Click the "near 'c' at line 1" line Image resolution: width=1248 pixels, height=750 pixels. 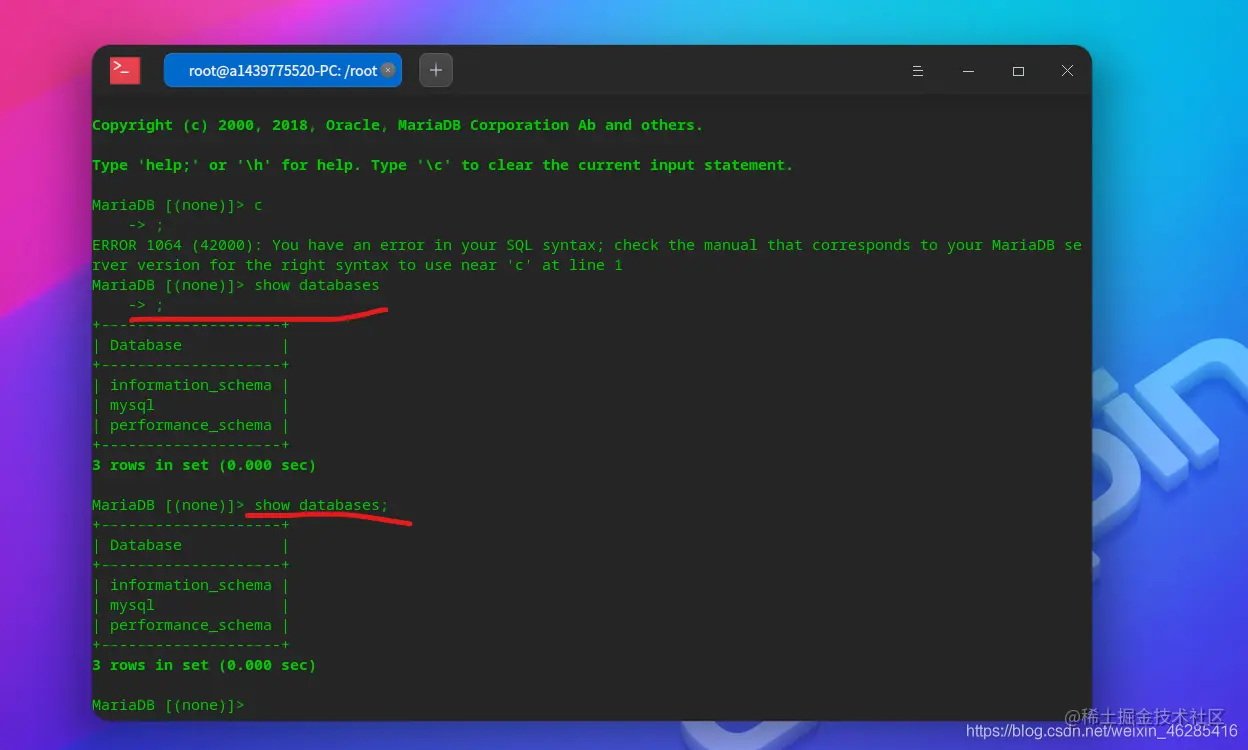click(357, 265)
